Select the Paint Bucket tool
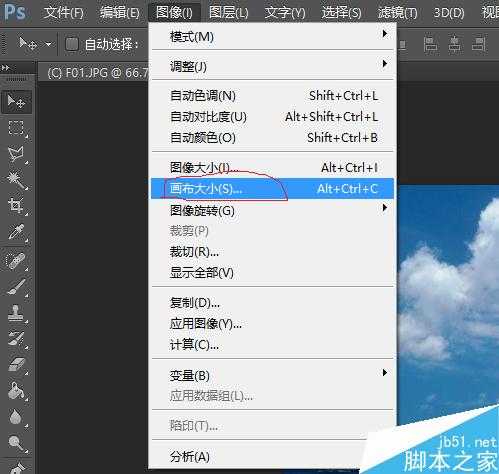Viewport: 499px width, 474px height. (16, 391)
